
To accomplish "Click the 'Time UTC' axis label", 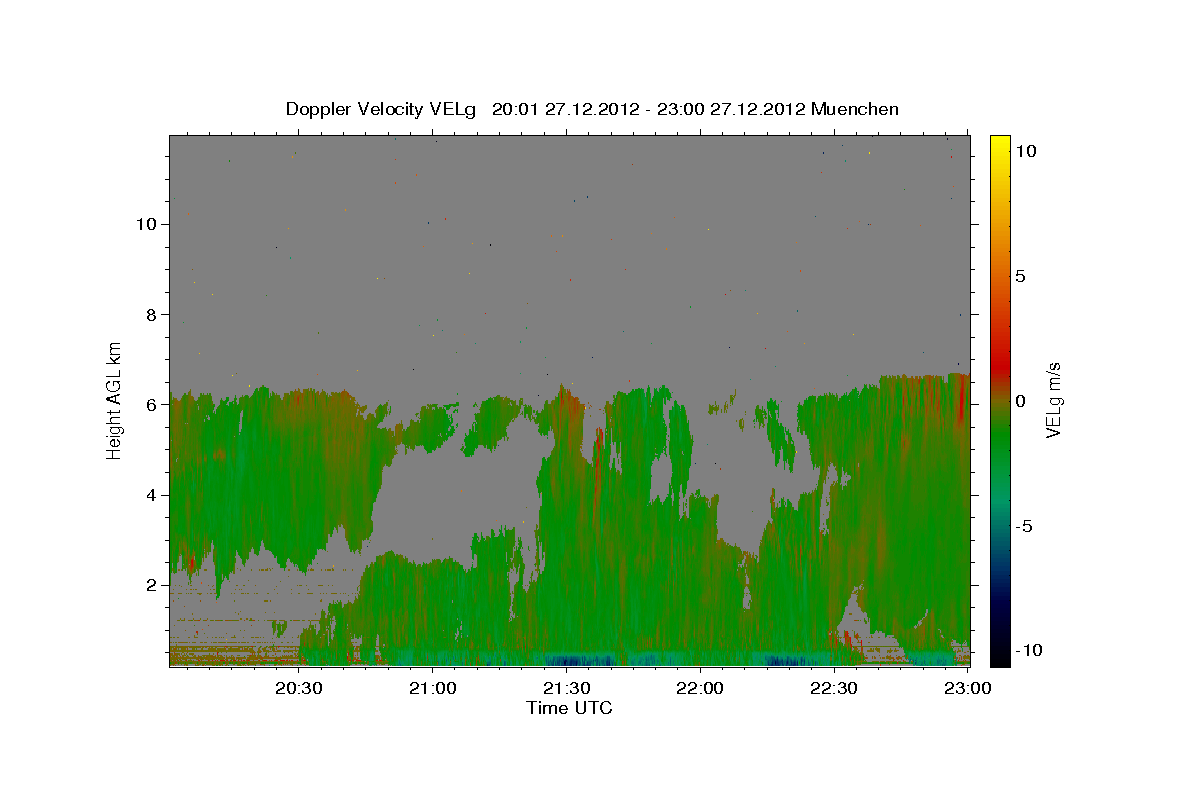I will (569, 708).
